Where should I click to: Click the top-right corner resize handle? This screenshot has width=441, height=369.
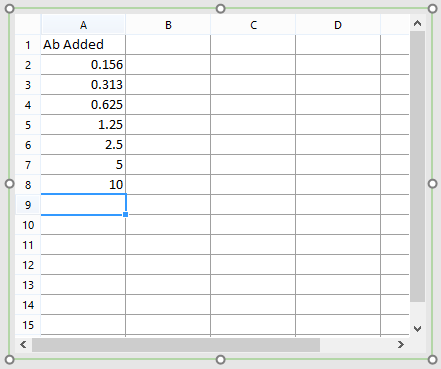(x=432, y=9)
